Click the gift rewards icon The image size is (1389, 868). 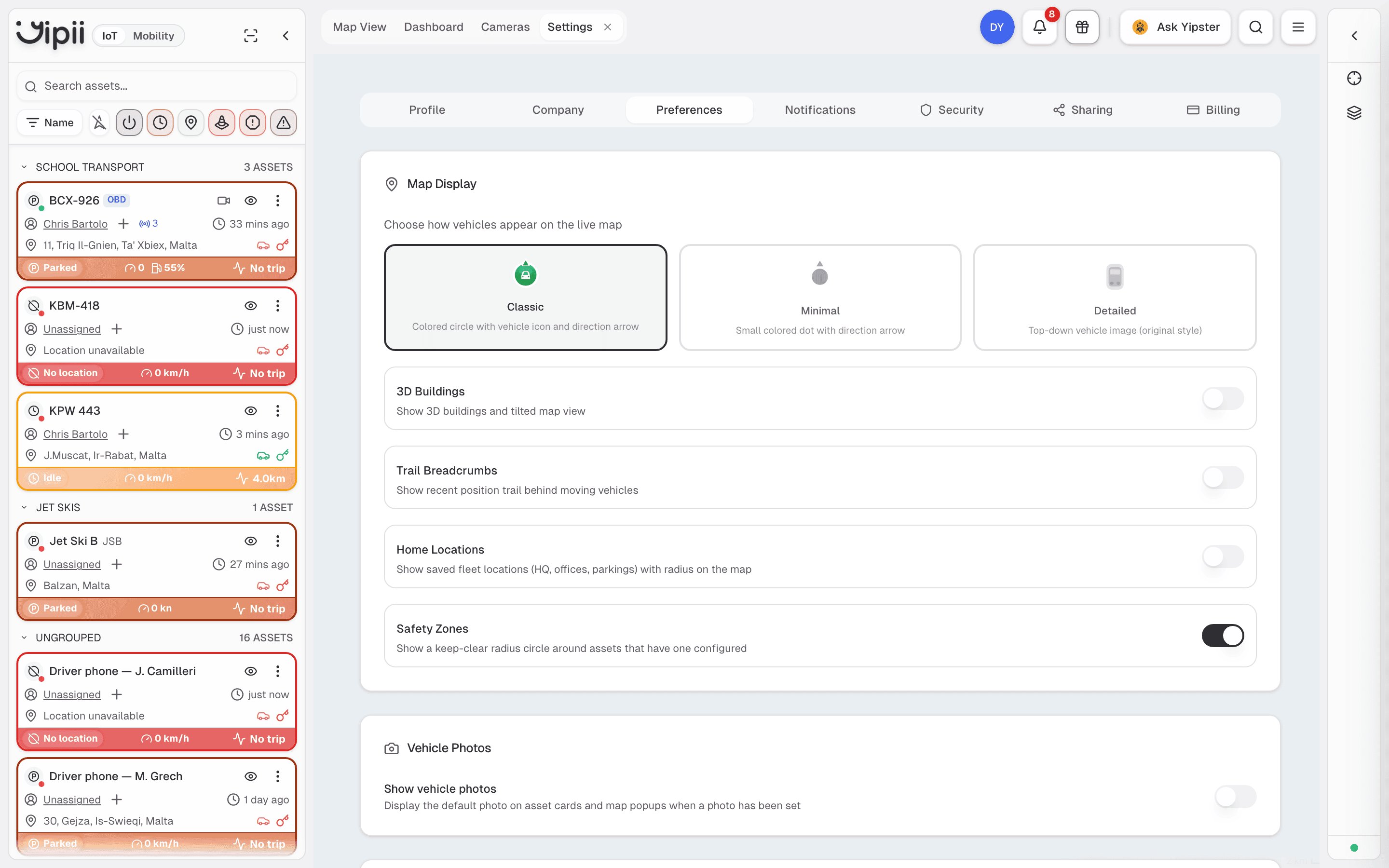tap(1082, 27)
